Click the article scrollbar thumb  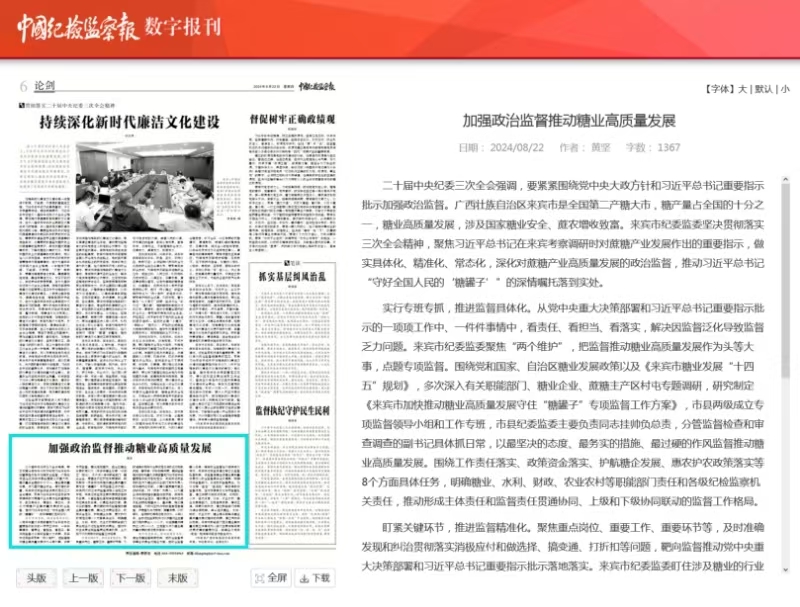point(785,282)
